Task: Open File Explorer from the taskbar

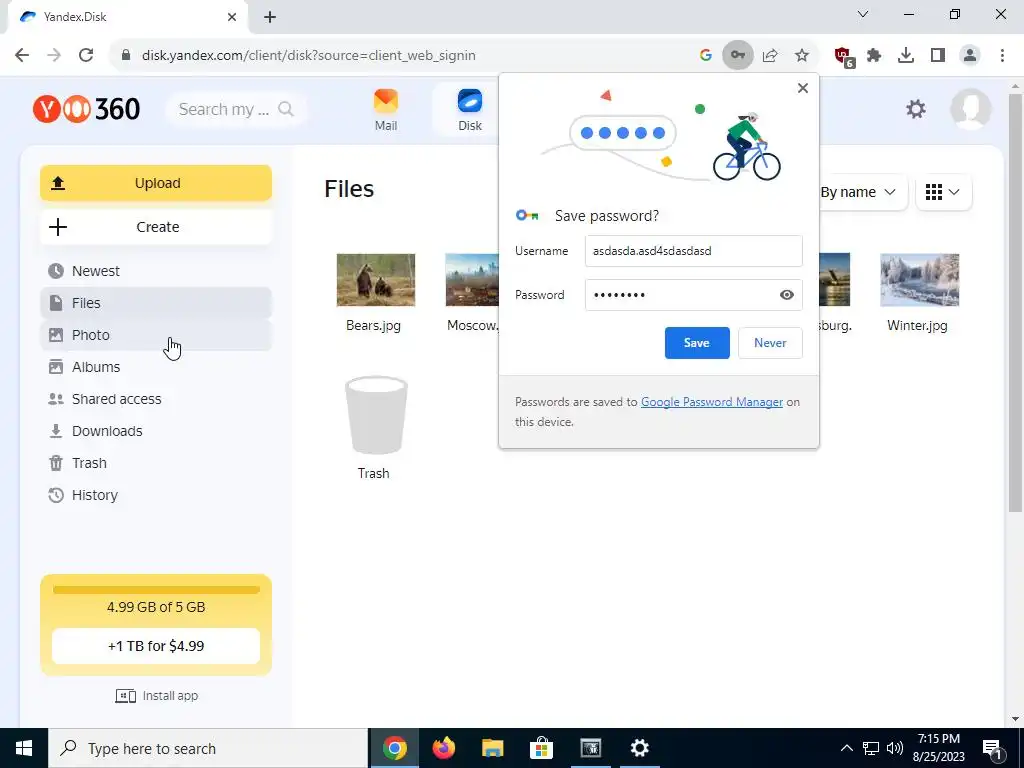Action: (x=492, y=748)
